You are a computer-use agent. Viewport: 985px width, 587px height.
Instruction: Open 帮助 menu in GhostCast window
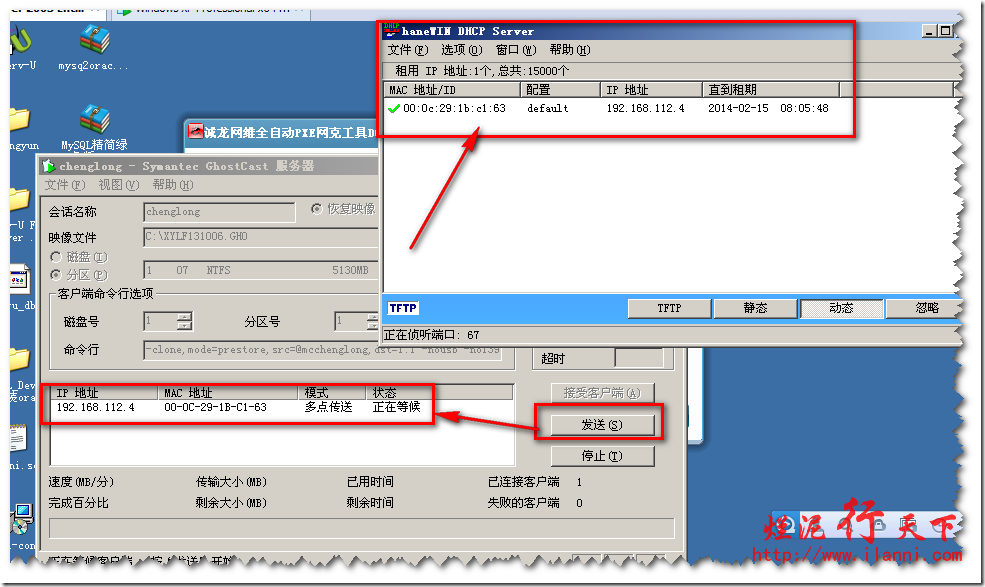click(x=173, y=185)
